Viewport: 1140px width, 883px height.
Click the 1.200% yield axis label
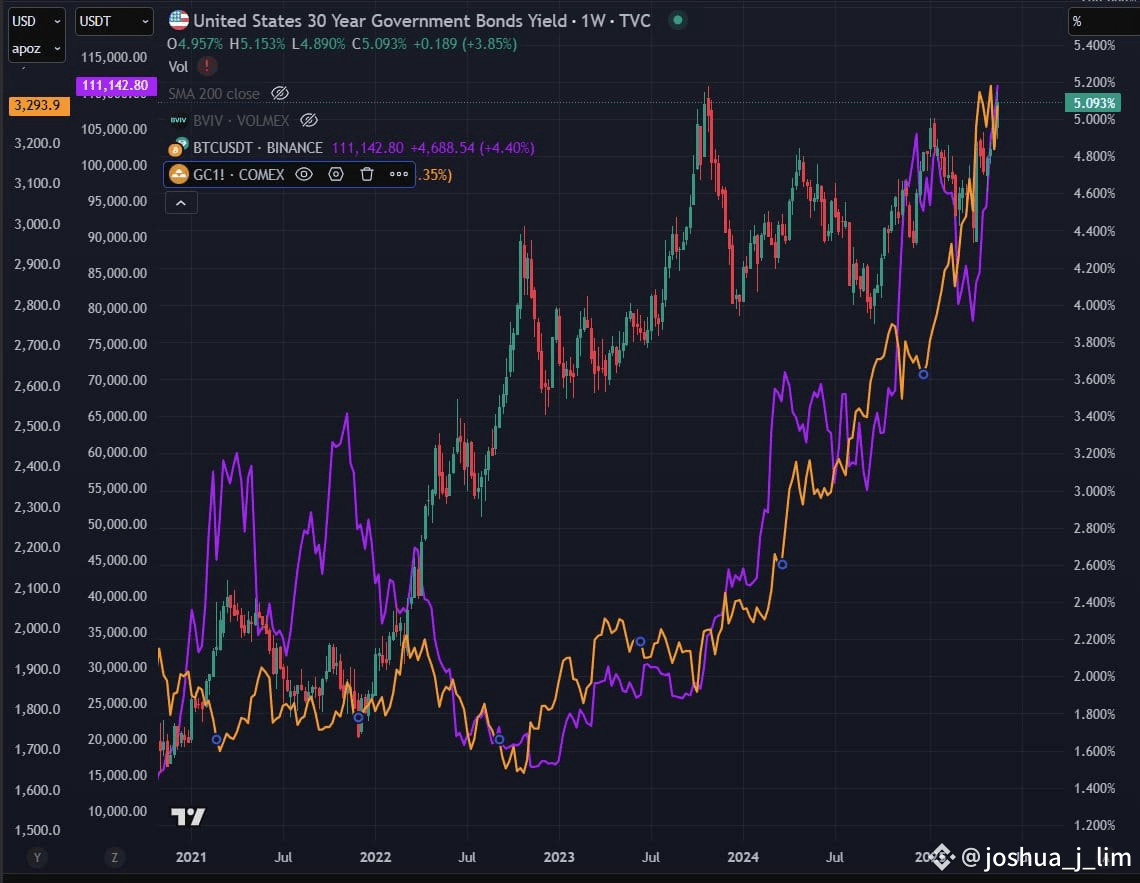[1094, 825]
